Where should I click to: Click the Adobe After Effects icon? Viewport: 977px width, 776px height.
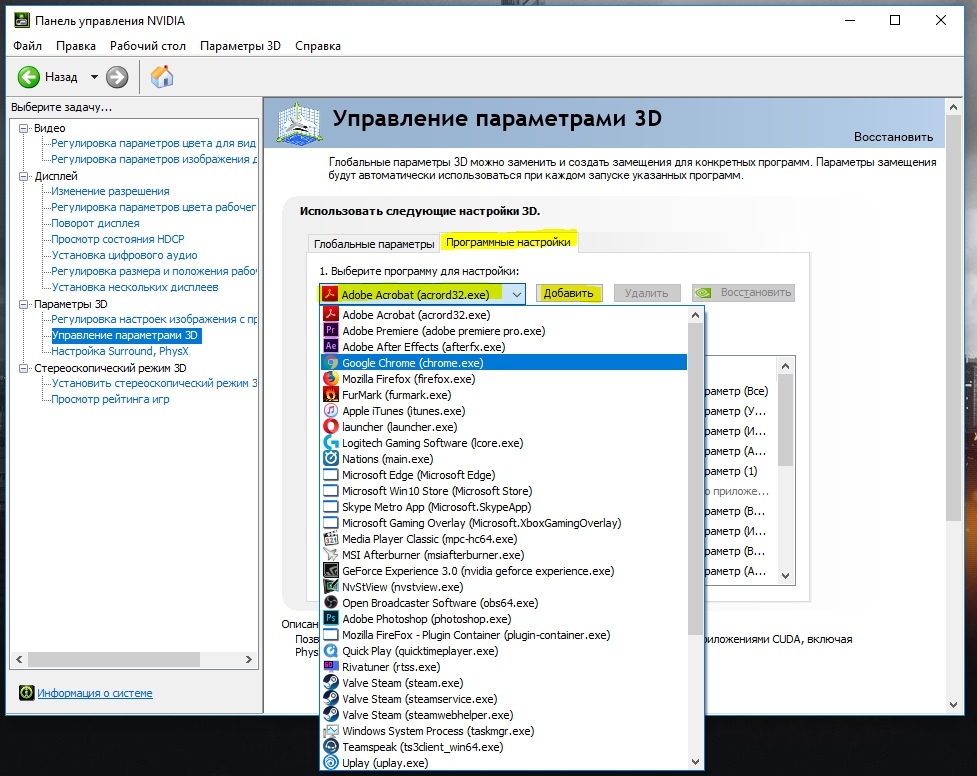(x=331, y=347)
